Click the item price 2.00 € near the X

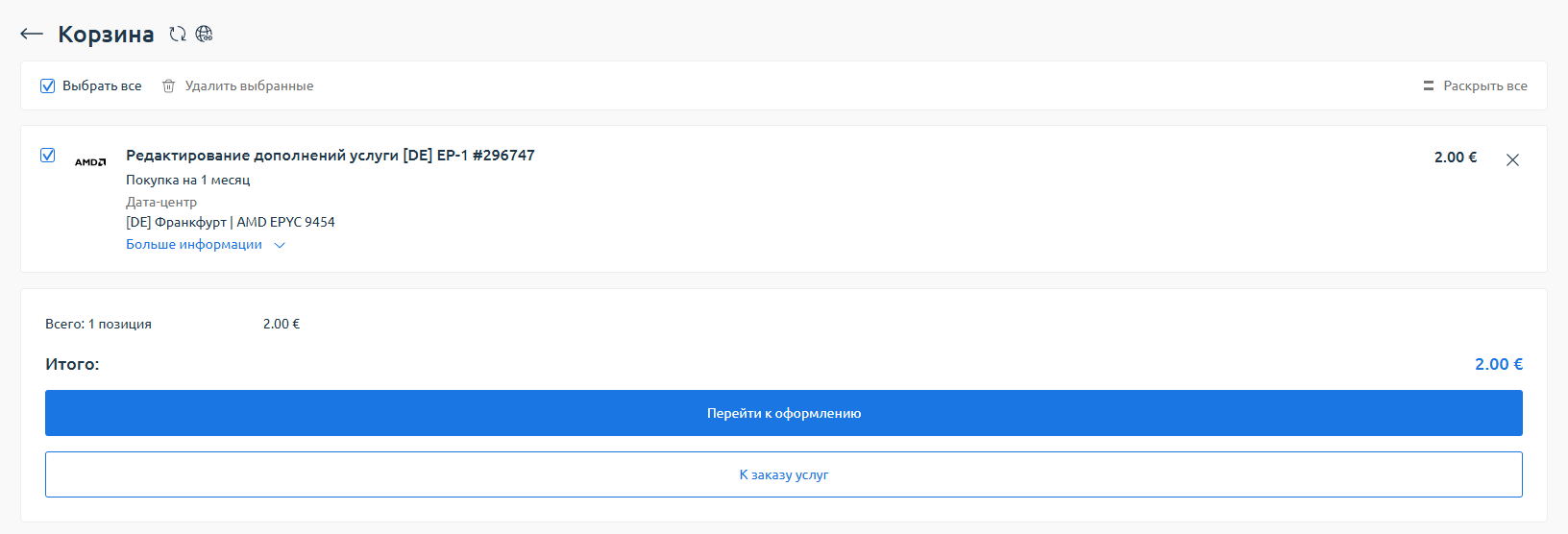coord(1455,158)
